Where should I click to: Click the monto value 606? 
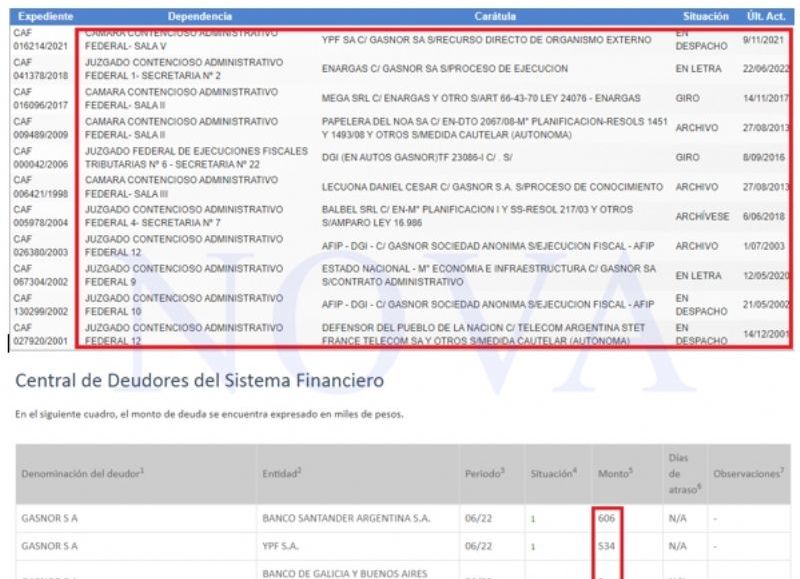click(607, 518)
